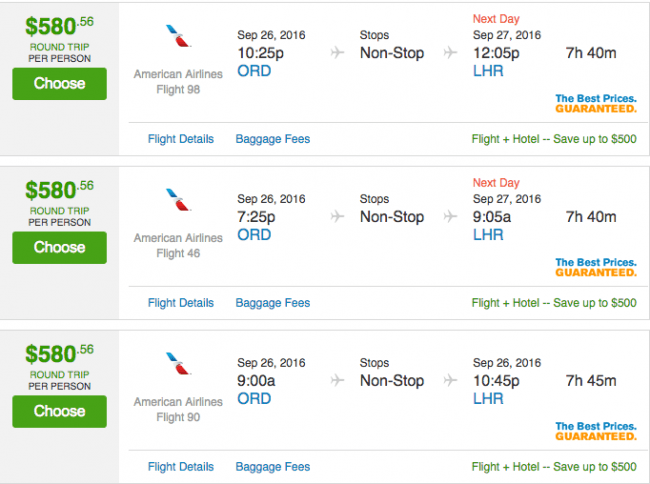Open Flight + Hotel savings for Flight 98
Image resolution: width=650 pixels, height=484 pixels.
pos(554,139)
